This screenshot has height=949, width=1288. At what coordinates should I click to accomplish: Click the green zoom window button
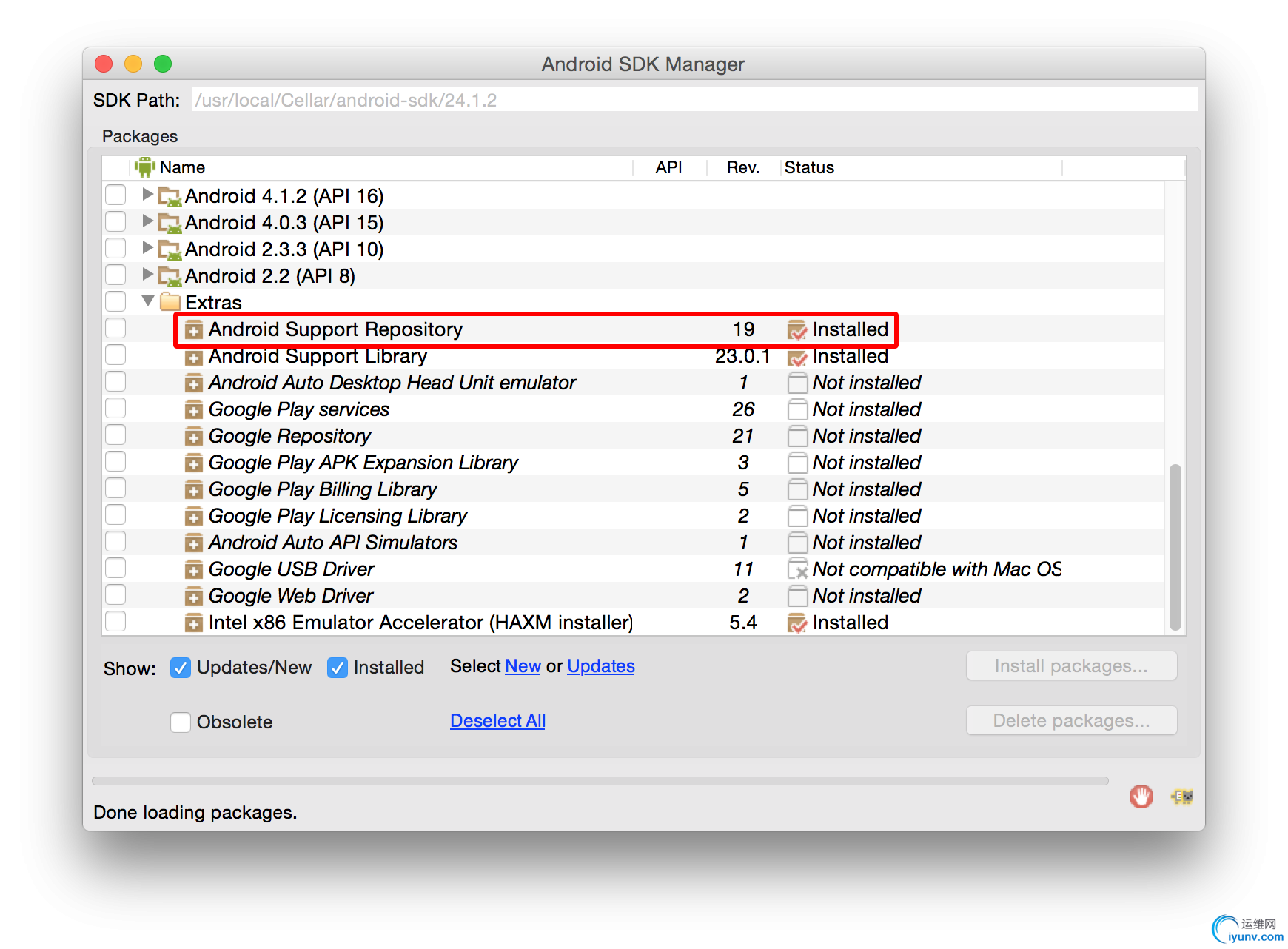click(163, 64)
